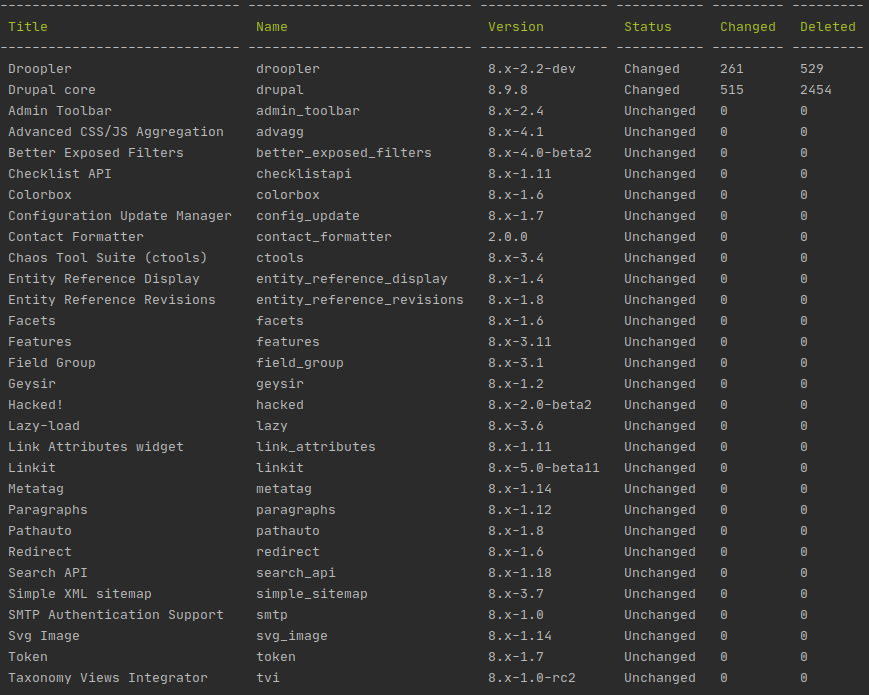Screen dimensions: 869x695
Task: Select the Checklist API title
Action: 60,174
